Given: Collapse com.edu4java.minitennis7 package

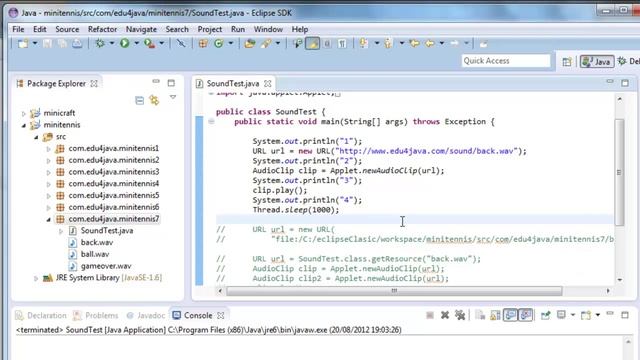Looking at the screenshot, I should [48, 220].
